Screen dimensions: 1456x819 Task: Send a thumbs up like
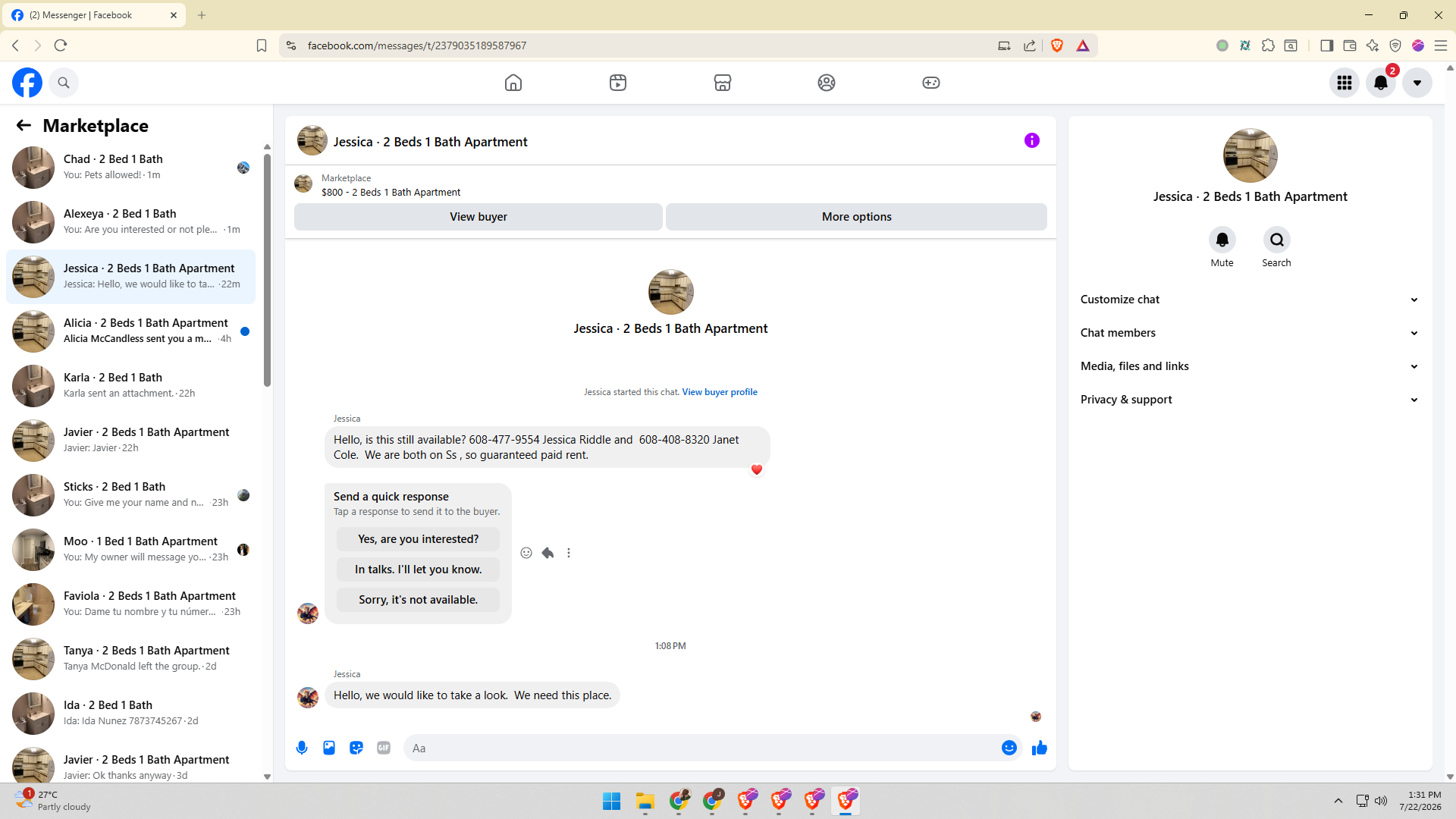(x=1040, y=748)
